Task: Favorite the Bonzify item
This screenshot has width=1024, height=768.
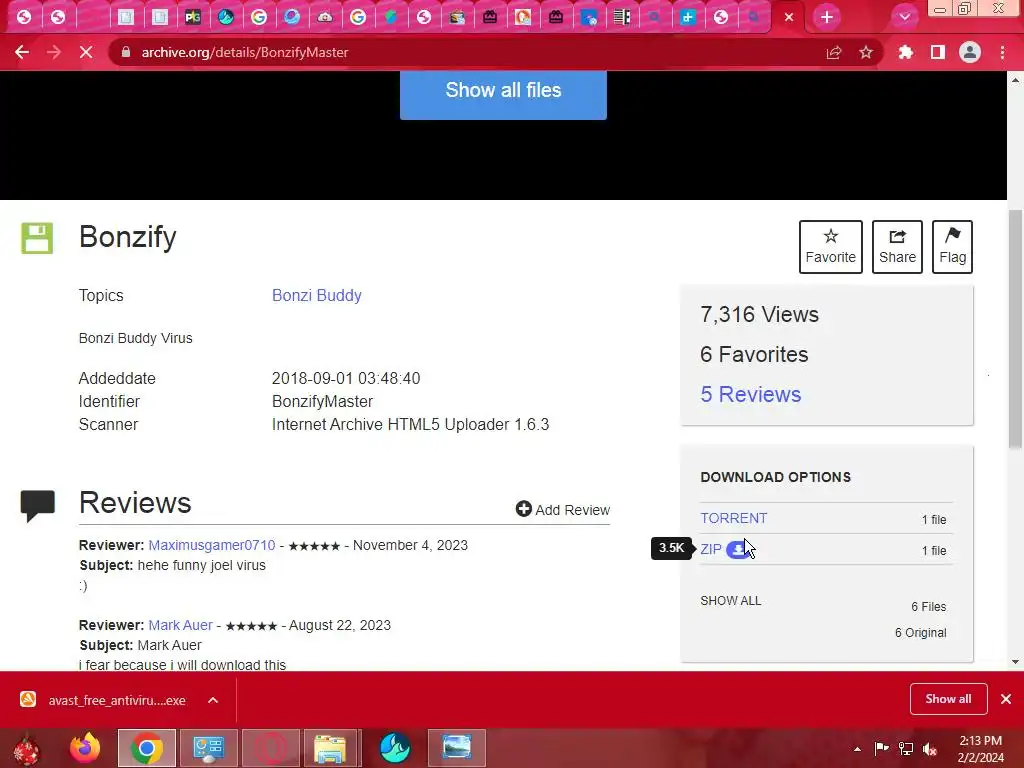Action: 831,247
